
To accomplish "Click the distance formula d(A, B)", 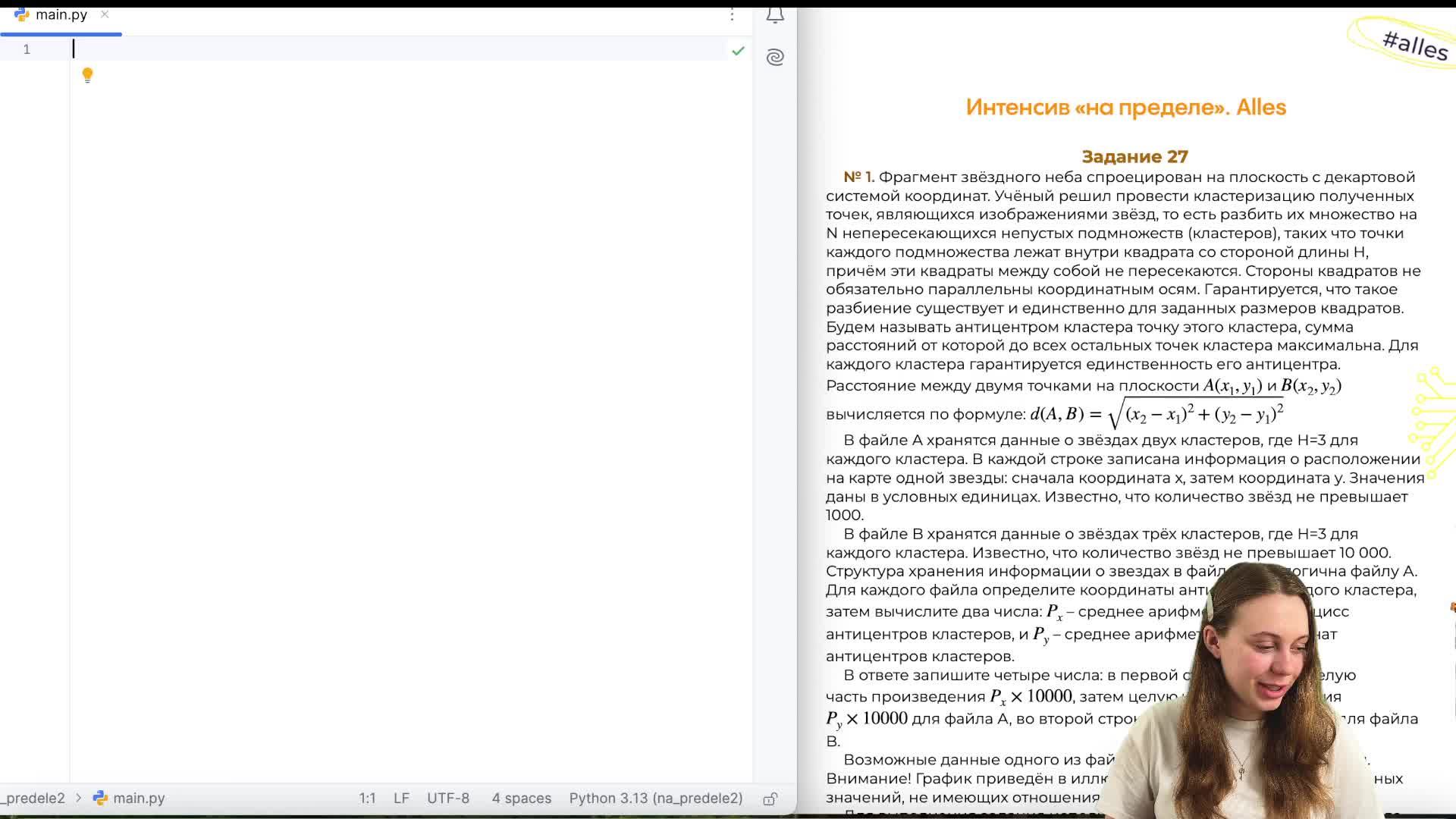I will coord(1156,413).
